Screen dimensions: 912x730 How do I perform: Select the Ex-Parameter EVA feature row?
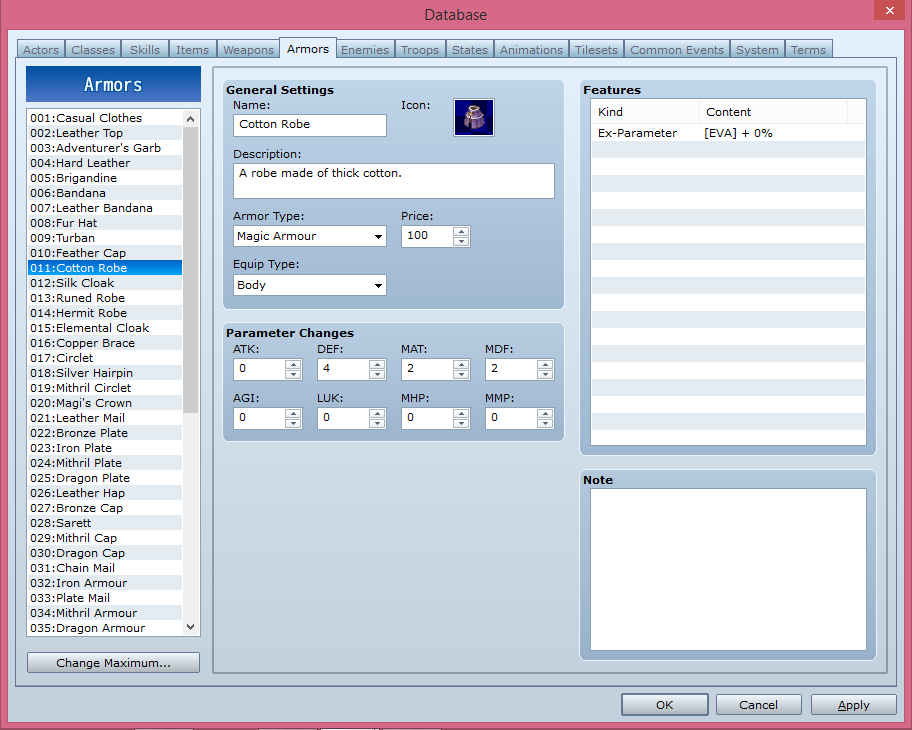[x=728, y=133]
